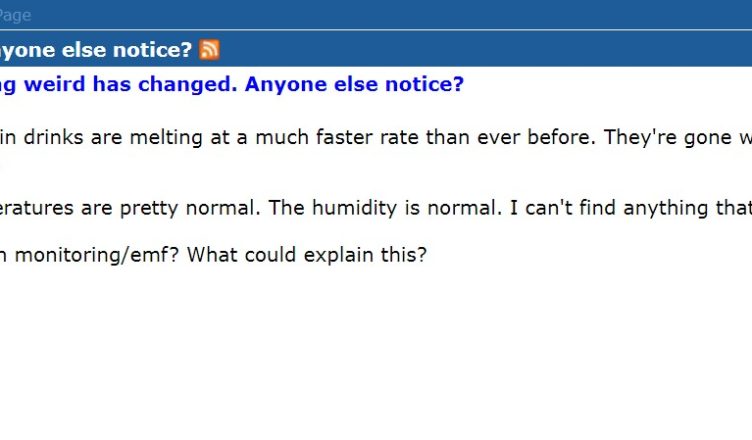The image size is (752, 440).
Task: Click the dark blue top navigation bar
Action: 376,14
